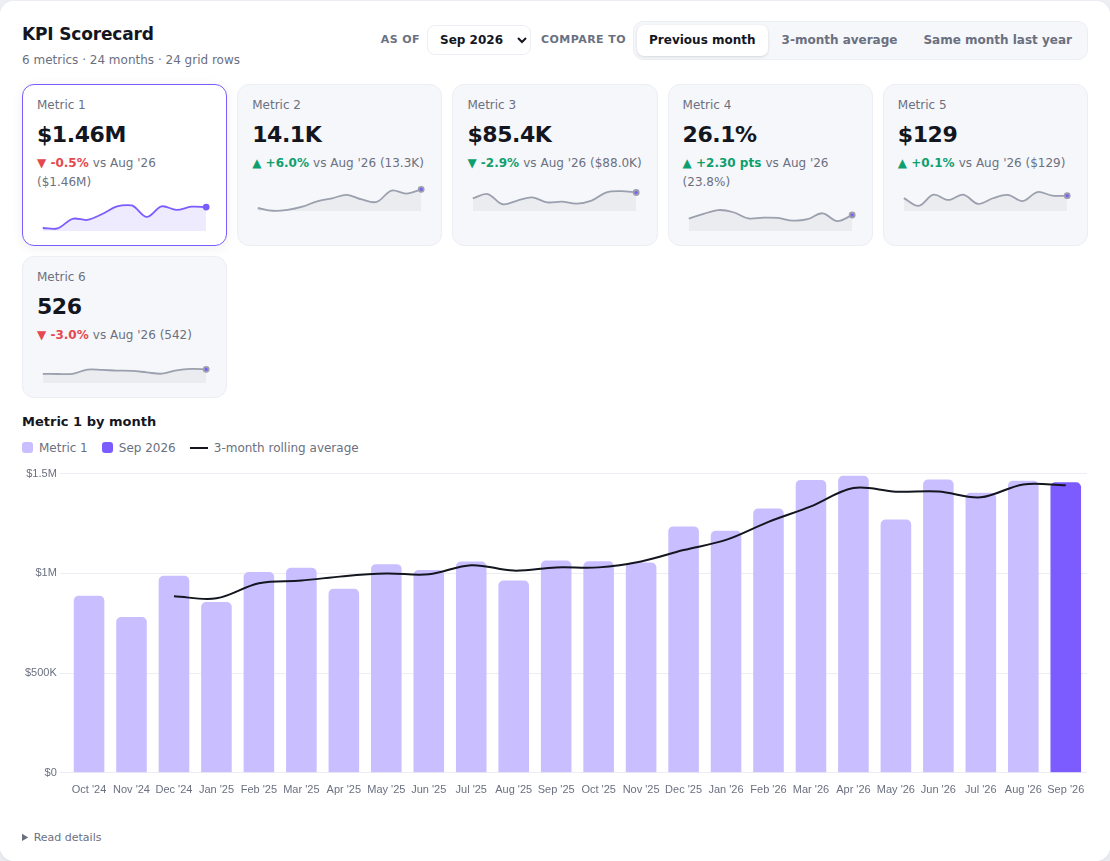This screenshot has width=1110, height=861.
Task: Select the Metric 4 card showing 26.1%
Action: pos(770,165)
